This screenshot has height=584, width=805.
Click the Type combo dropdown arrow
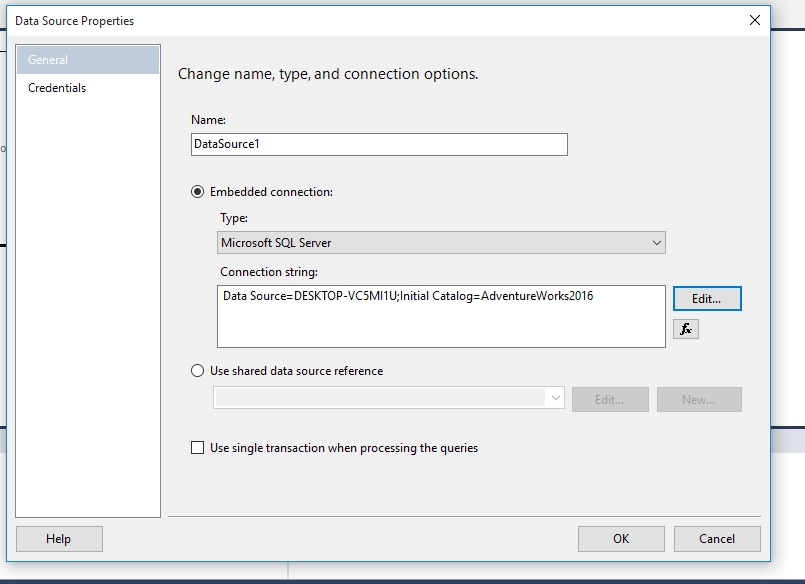[x=659, y=242]
